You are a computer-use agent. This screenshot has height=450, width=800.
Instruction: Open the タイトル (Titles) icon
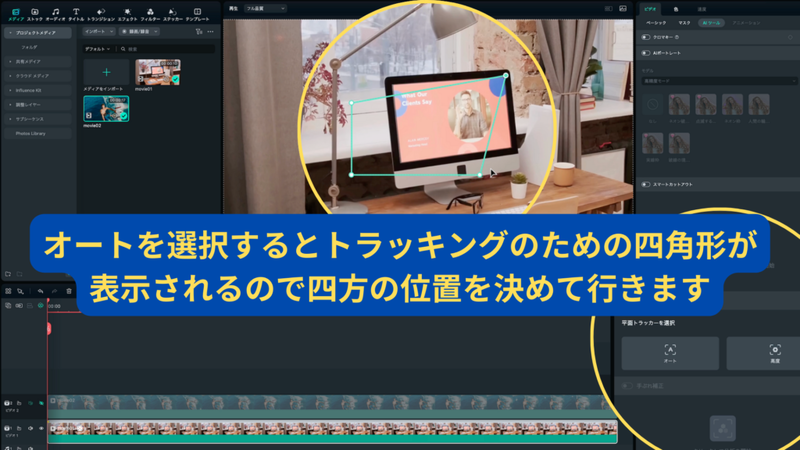point(76,14)
